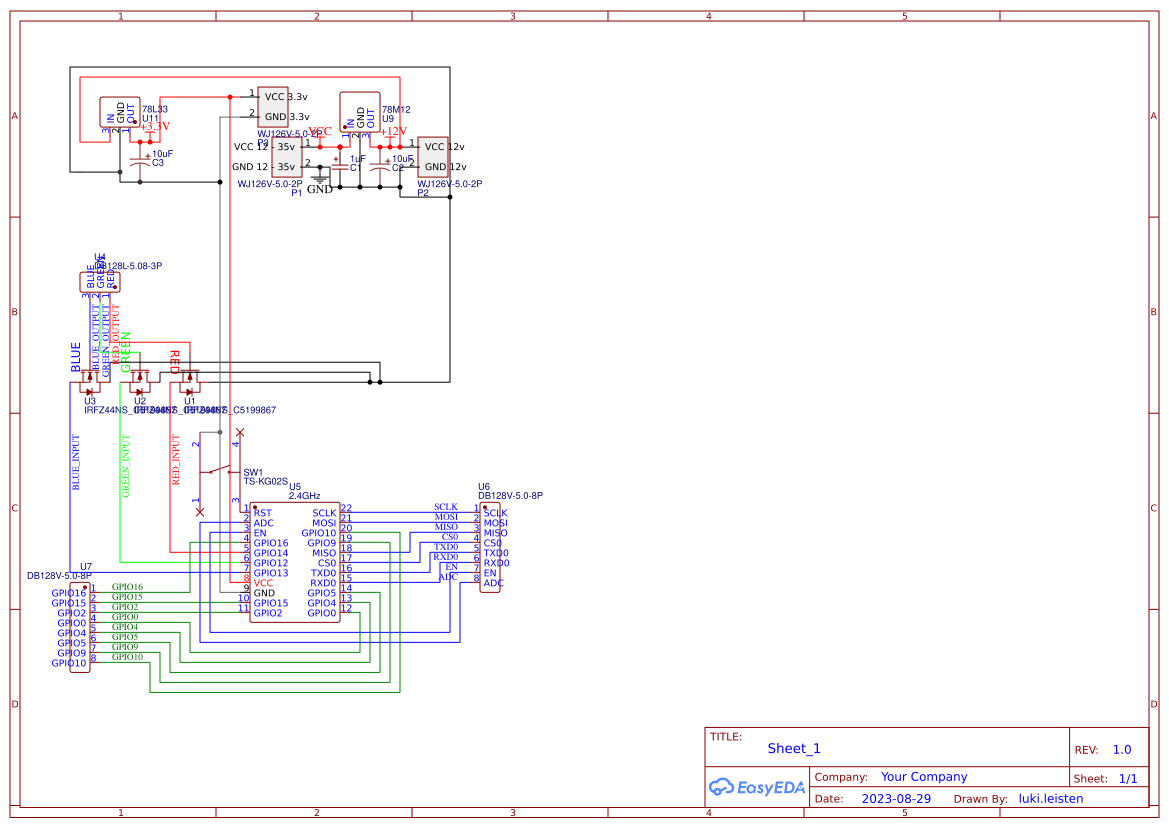Click the GPIO10 pin label on U7
Viewport: 1169px width, 828px height.
tap(69, 663)
